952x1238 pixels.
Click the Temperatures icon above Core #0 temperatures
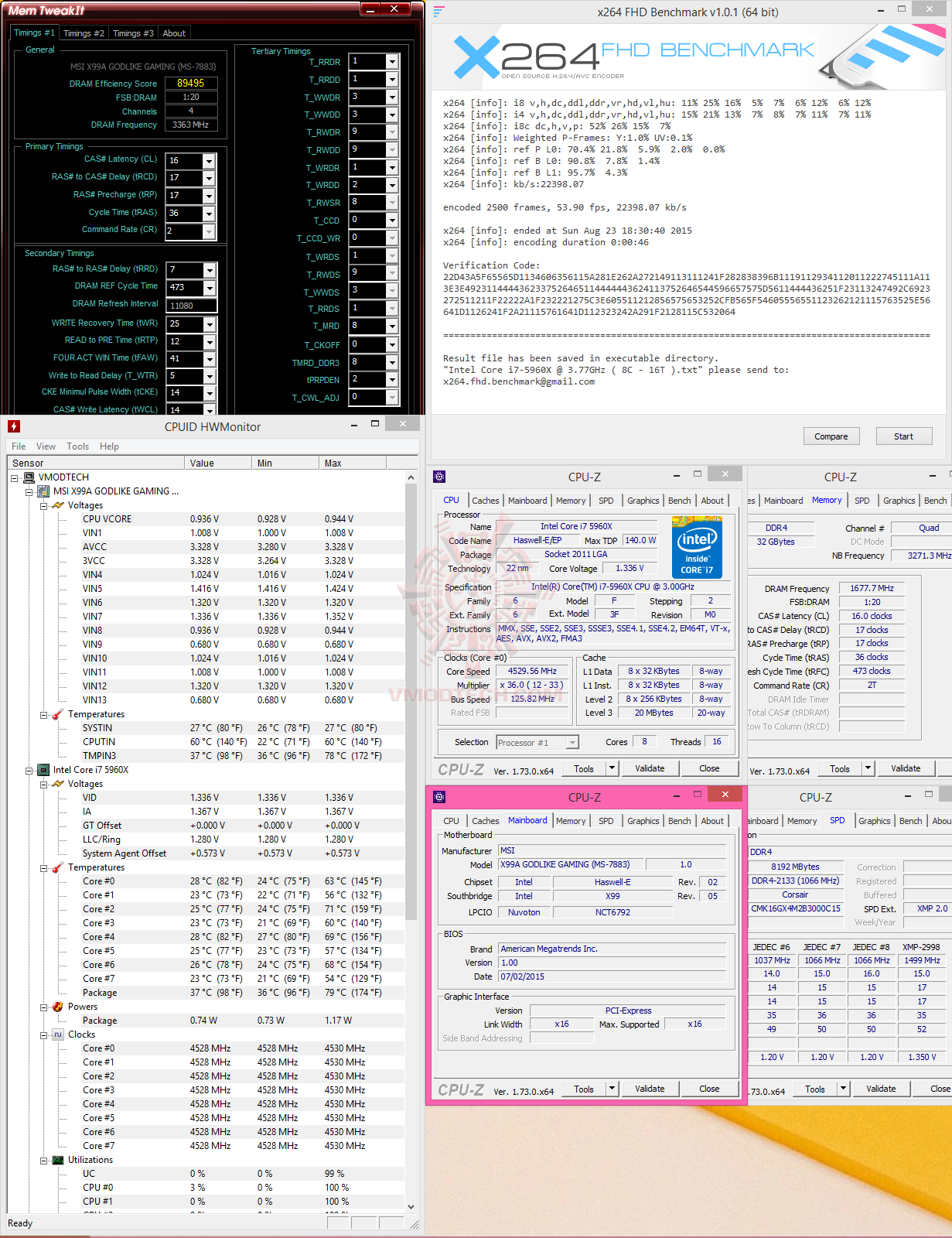click(58, 867)
